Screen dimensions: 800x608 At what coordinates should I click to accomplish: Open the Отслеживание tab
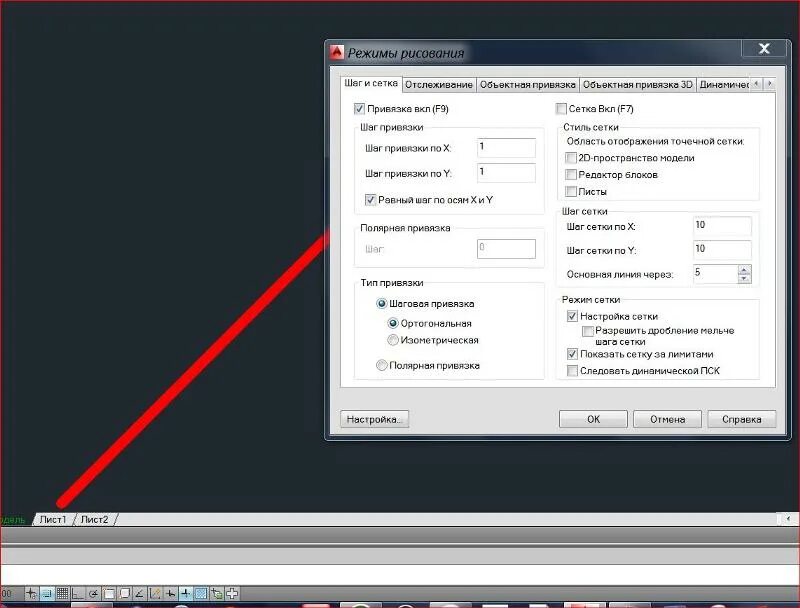[x=439, y=85]
